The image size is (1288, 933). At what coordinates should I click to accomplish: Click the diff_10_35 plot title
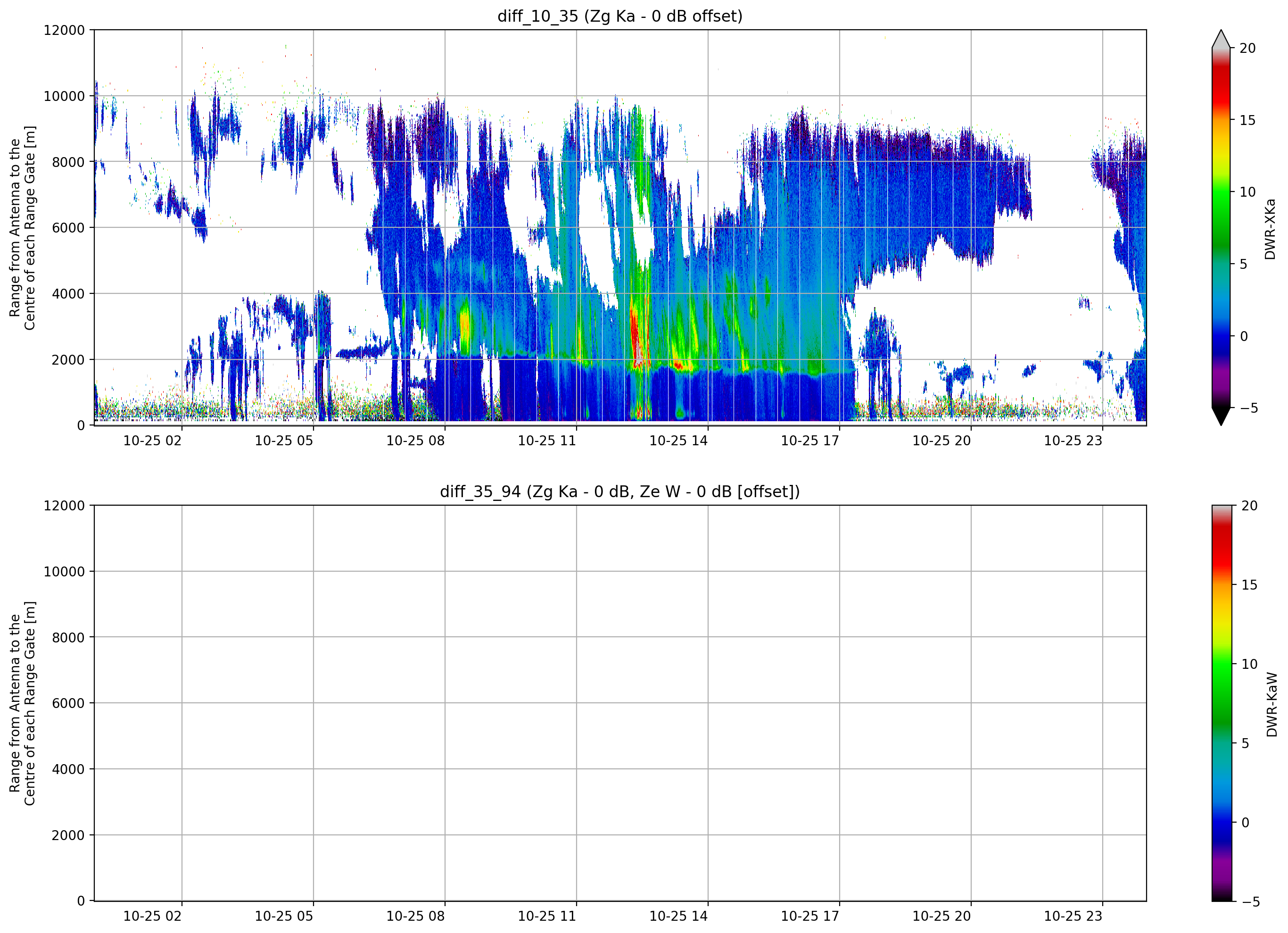619,16
